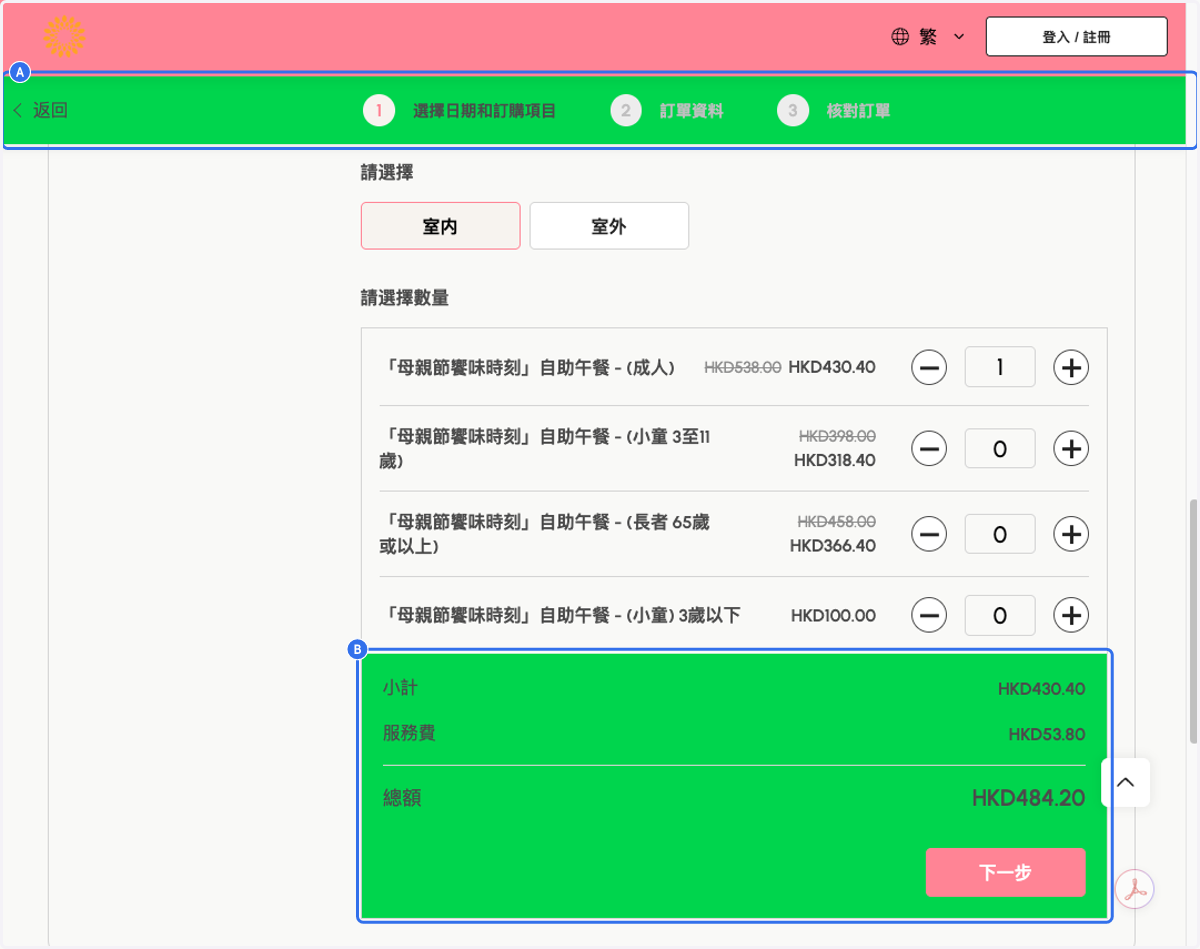
Task: Open the 繁 language dropdown
Action: (928, 37)
